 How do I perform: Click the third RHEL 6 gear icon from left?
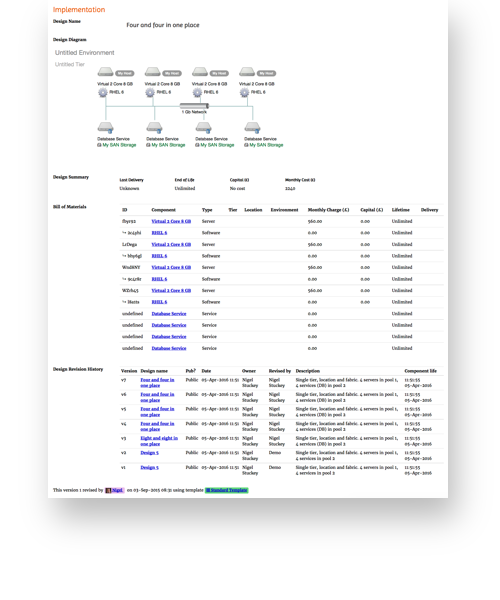pyautogui.click(x=197, y=92)
